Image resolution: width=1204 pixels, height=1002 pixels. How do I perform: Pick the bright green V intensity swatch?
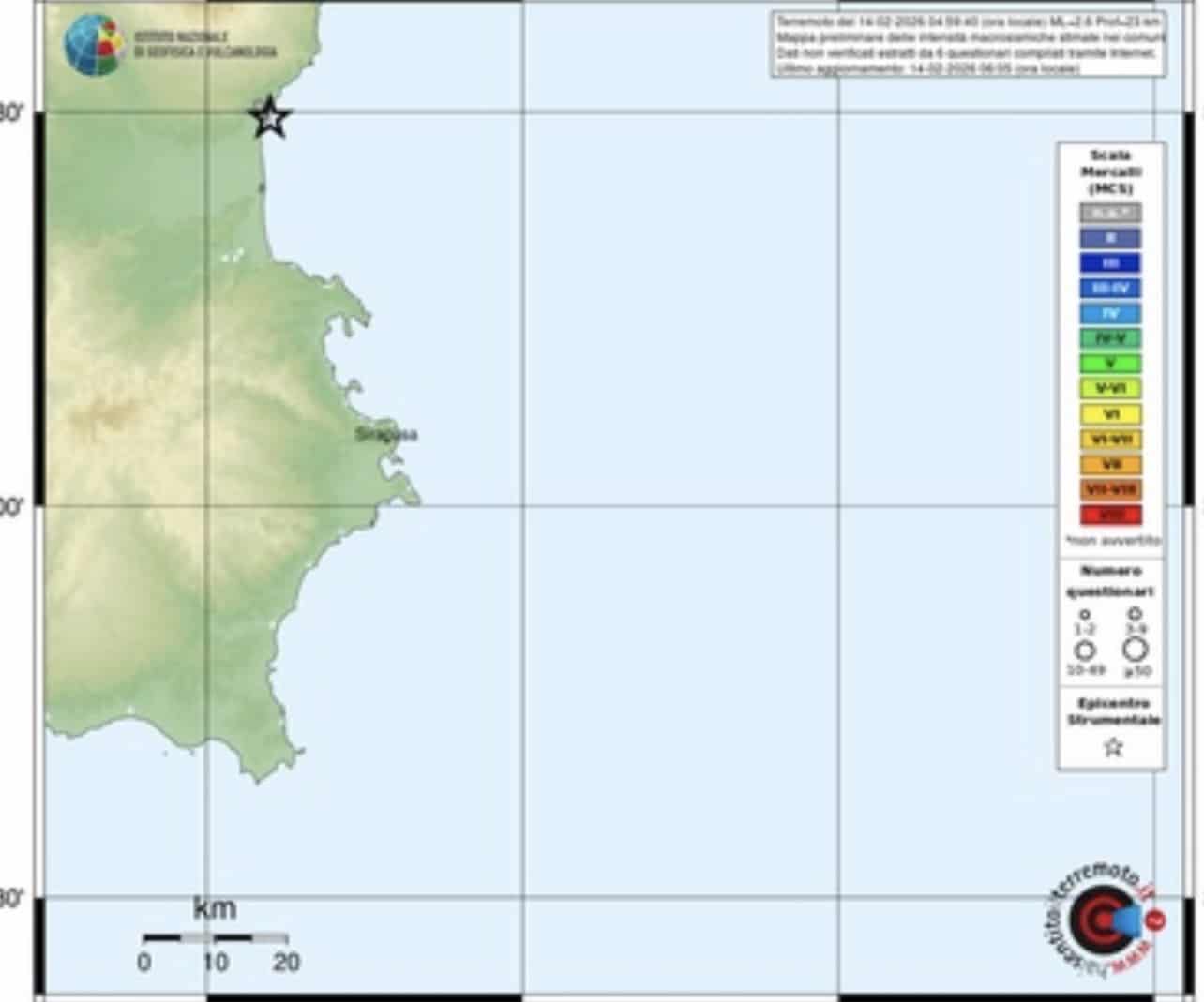pos(1110,364)
